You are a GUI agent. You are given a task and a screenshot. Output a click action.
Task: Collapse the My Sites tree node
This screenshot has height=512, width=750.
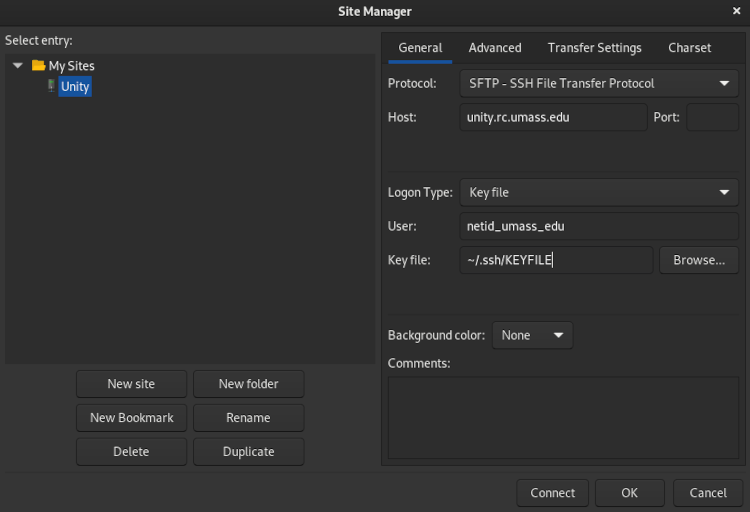[x=18, y=66]
